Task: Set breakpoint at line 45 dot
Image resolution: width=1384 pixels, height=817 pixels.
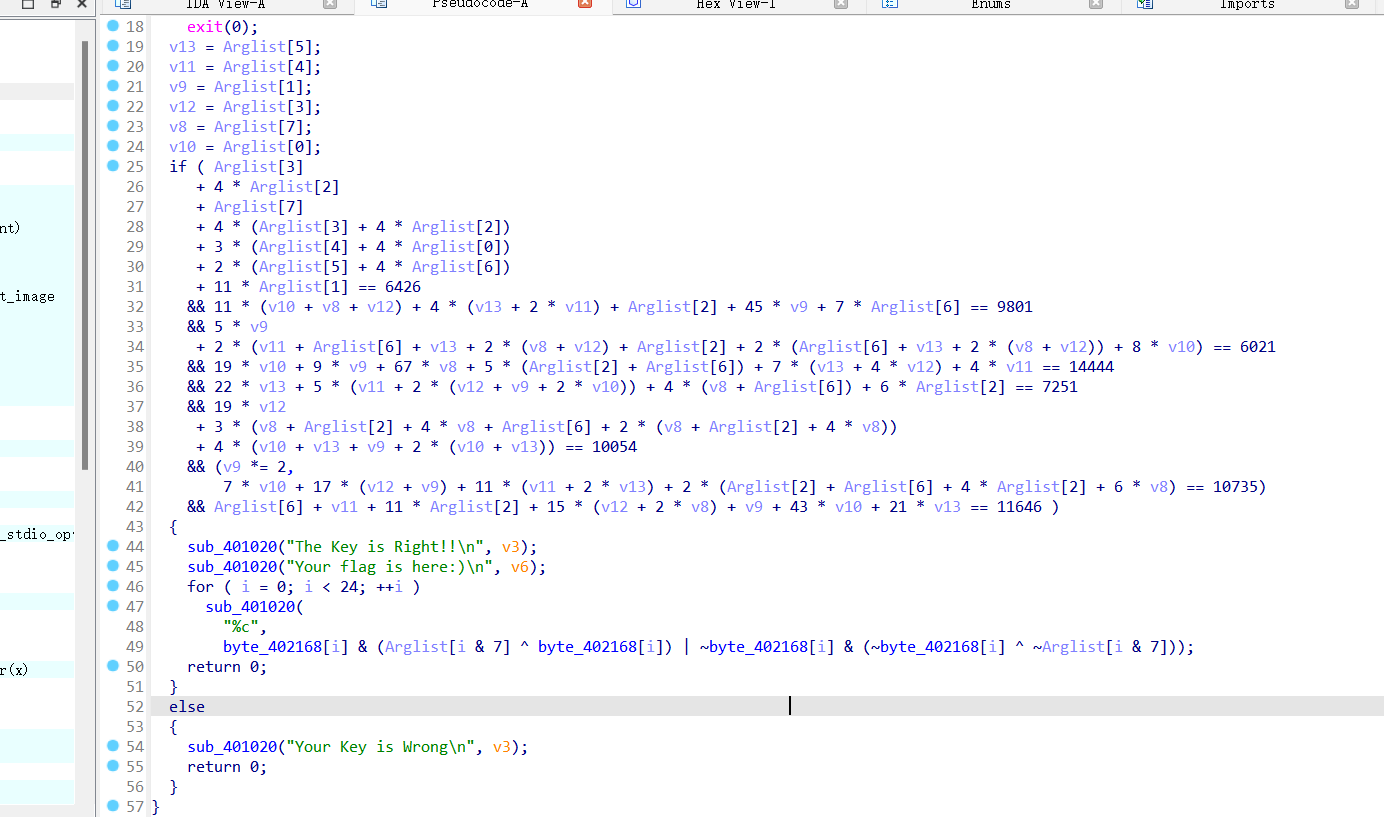Action: click(113, 566)
